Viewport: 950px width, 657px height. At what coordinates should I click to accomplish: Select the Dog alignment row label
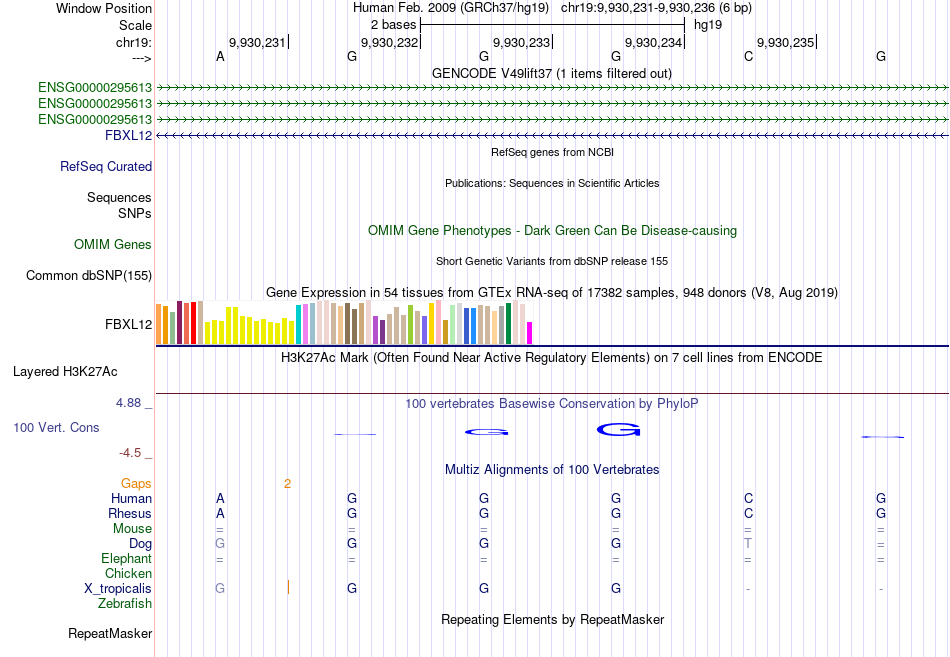pyautogui.click(x=140, y=544)
